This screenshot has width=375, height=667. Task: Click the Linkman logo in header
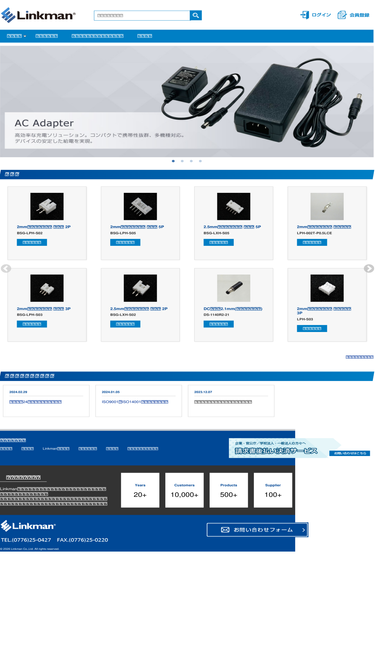(x=38, y=15)
